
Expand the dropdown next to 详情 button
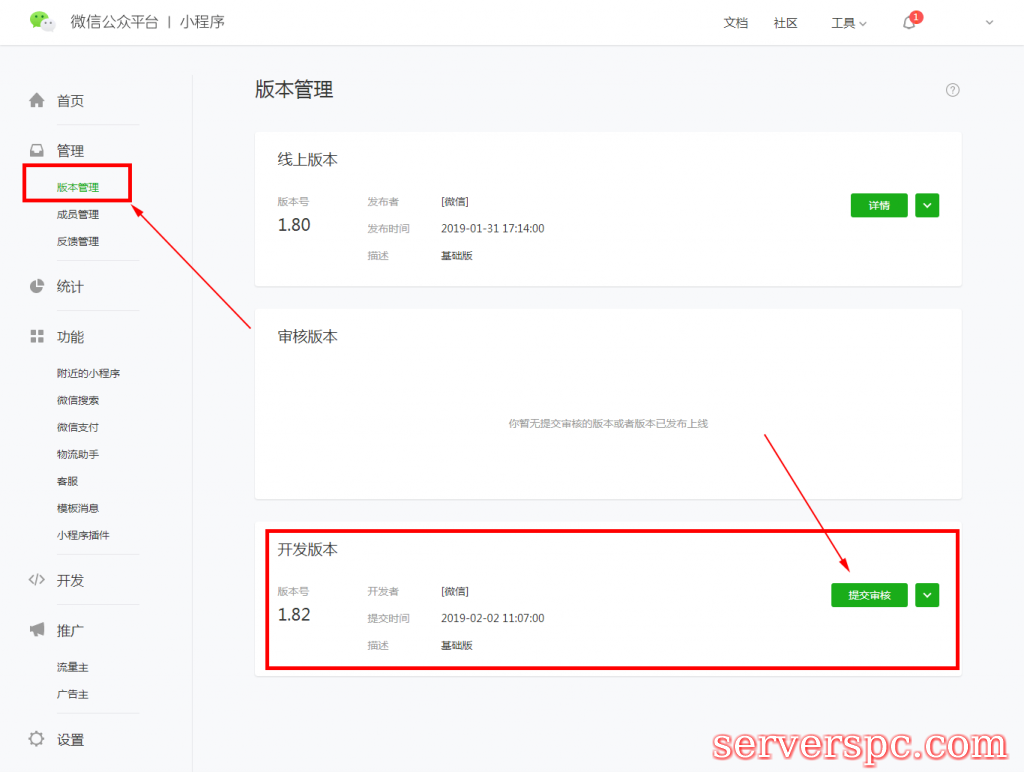[926, 205]
